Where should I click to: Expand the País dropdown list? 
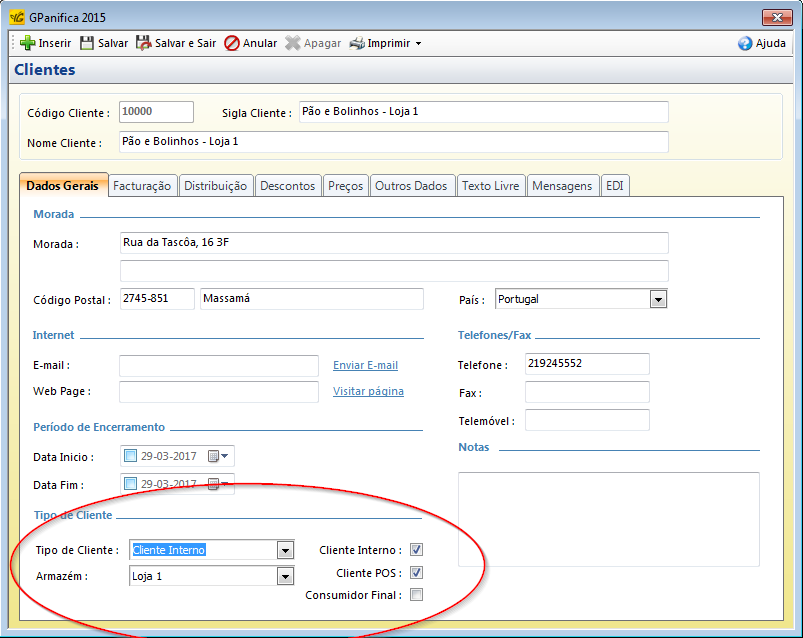(x=658, y=299)
